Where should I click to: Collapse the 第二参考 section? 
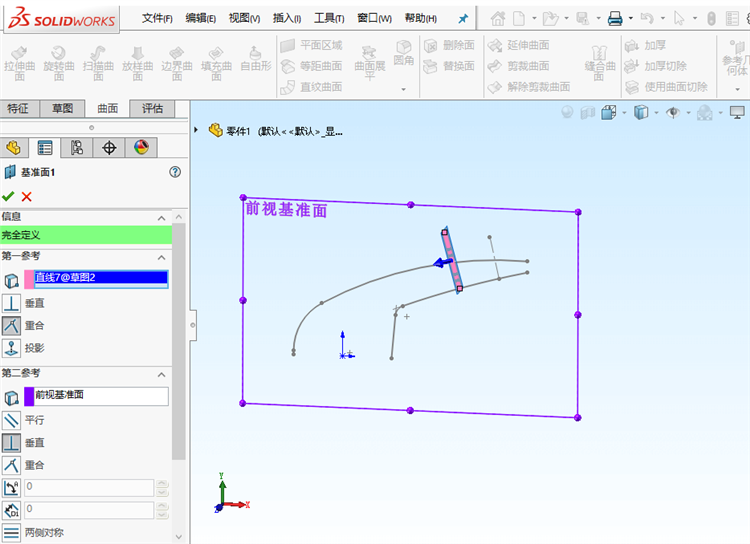(x=162, y=375)
